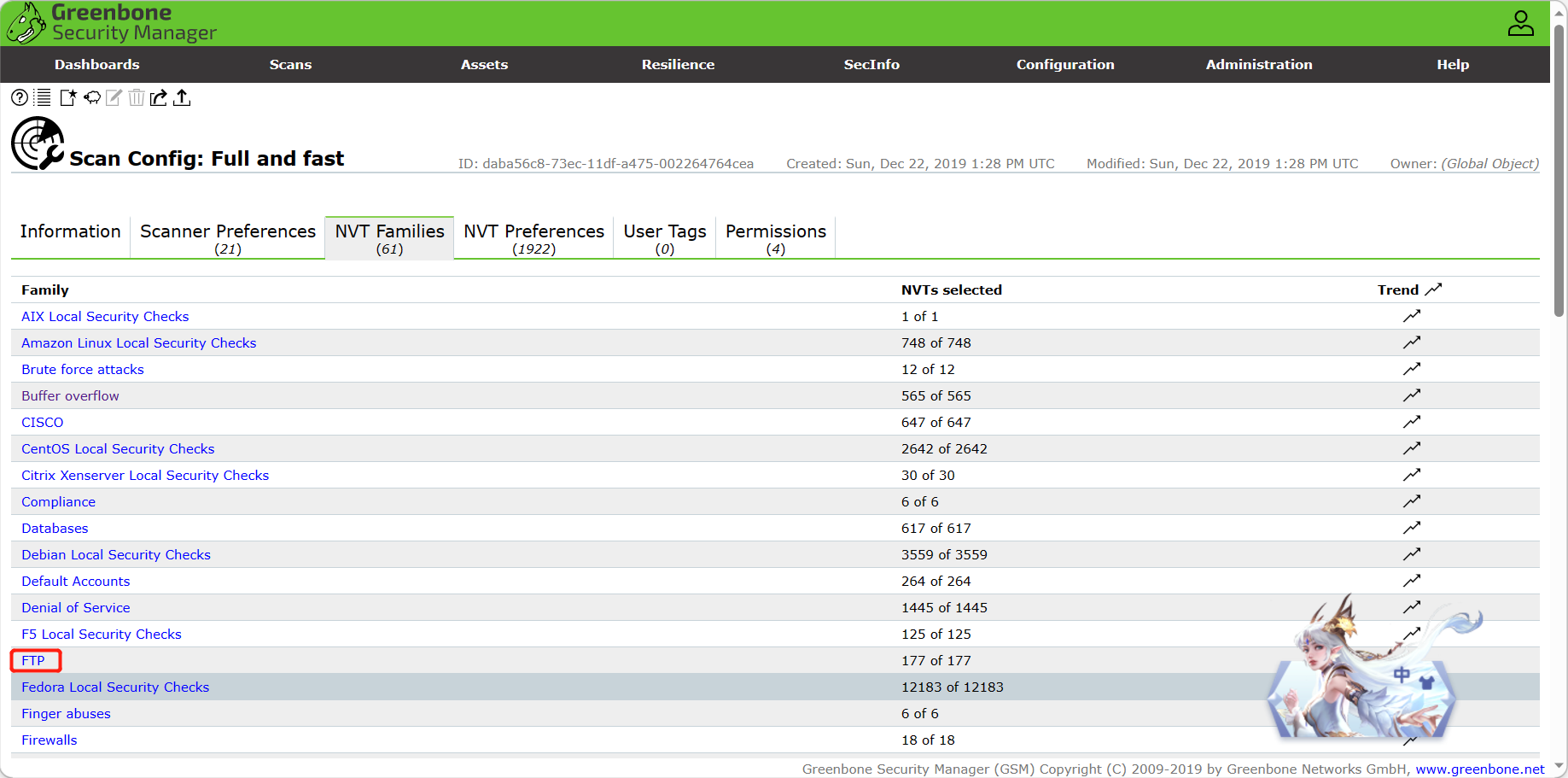Import a scan config with the upload arrow icon

182,97
